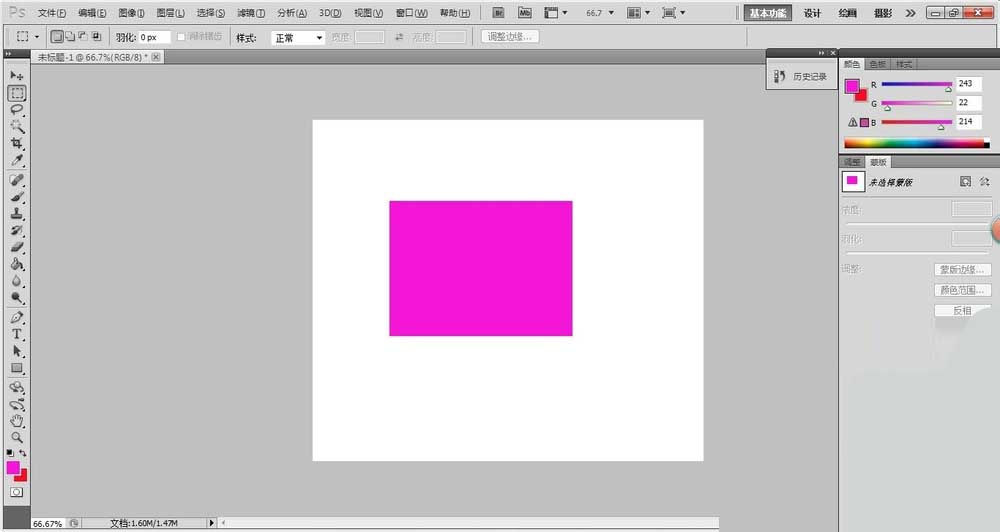Select the Hand tool
1000x532 pixels.
point(17,421)
